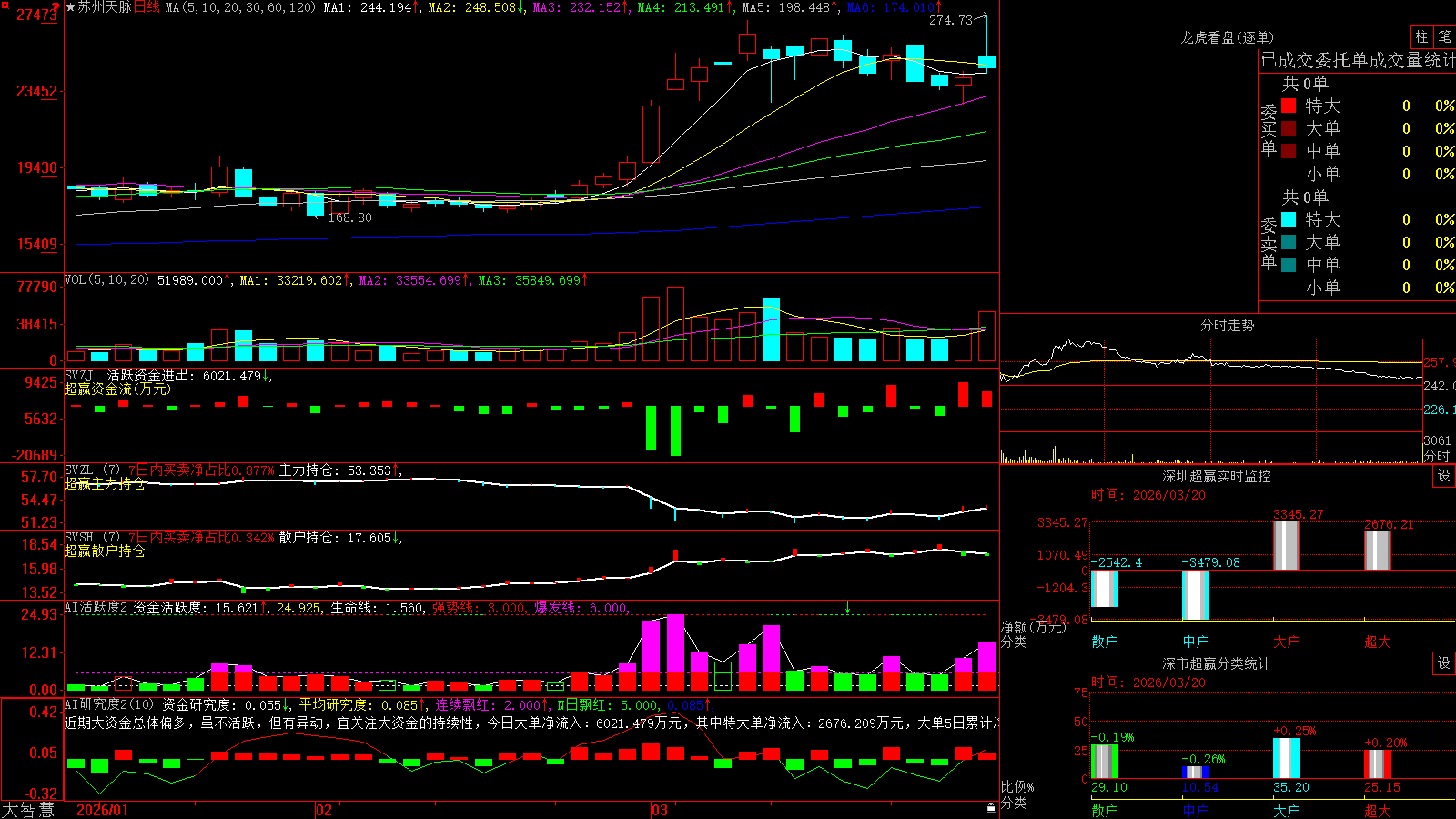The image size is (1456, 819).
Task: Click the star icon before 苏州天脉
Action: point(70,7)
